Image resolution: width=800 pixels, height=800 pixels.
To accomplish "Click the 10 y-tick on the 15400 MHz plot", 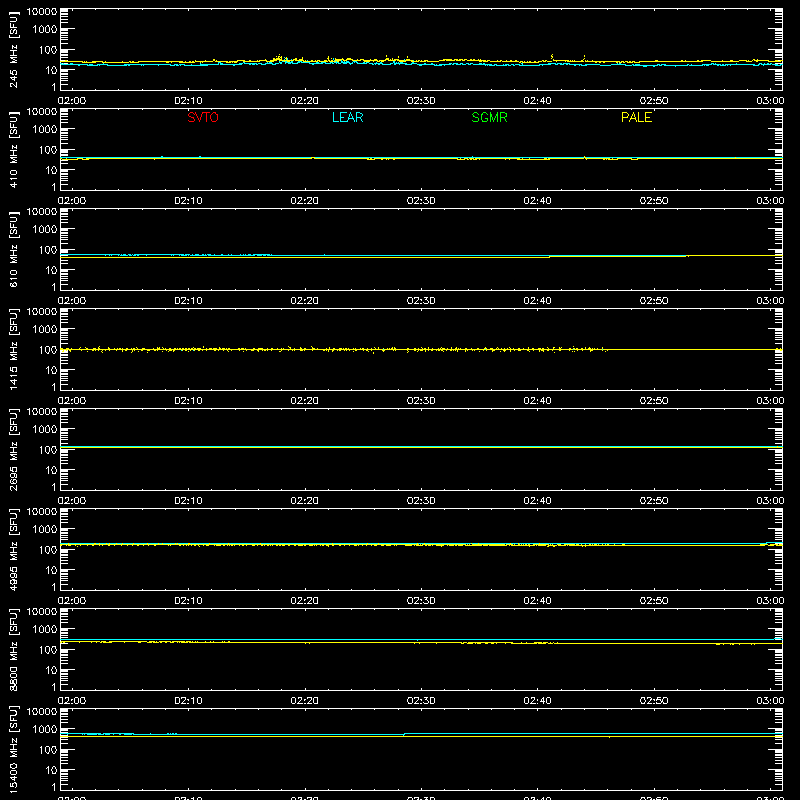I will pyautogui.click(x=51, y=770).
